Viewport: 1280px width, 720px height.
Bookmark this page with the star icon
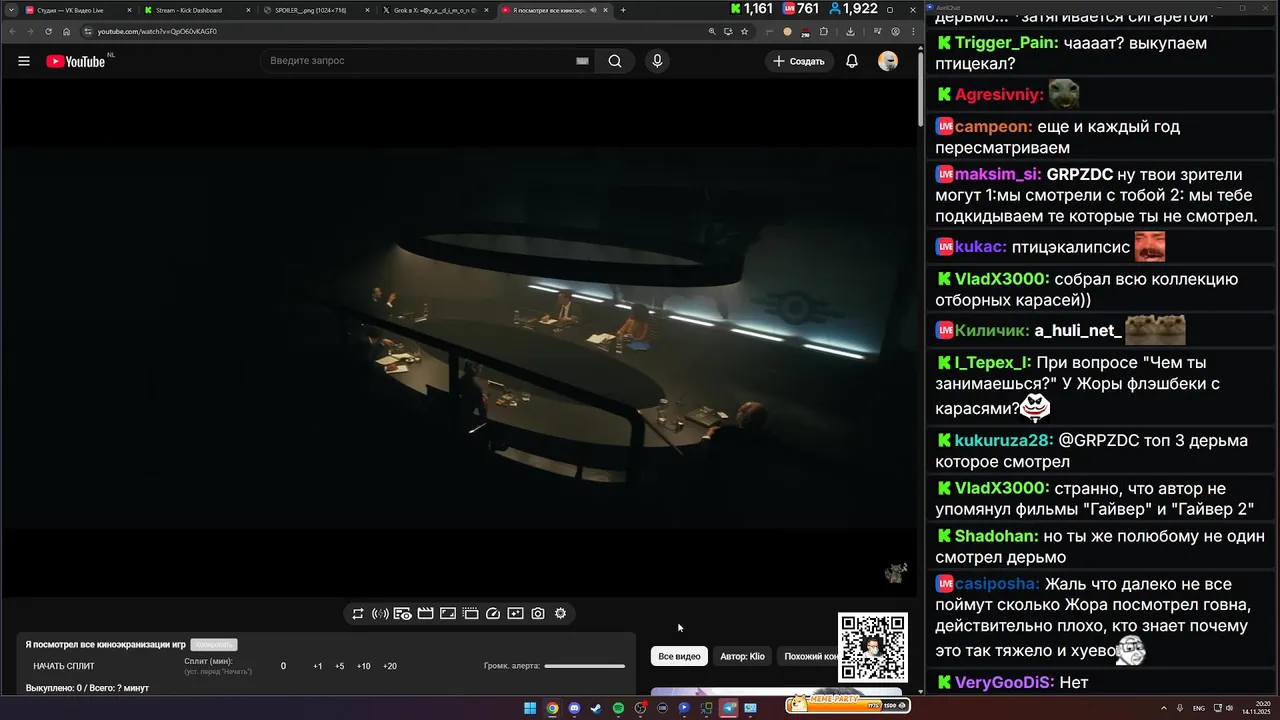coord(743,31)
